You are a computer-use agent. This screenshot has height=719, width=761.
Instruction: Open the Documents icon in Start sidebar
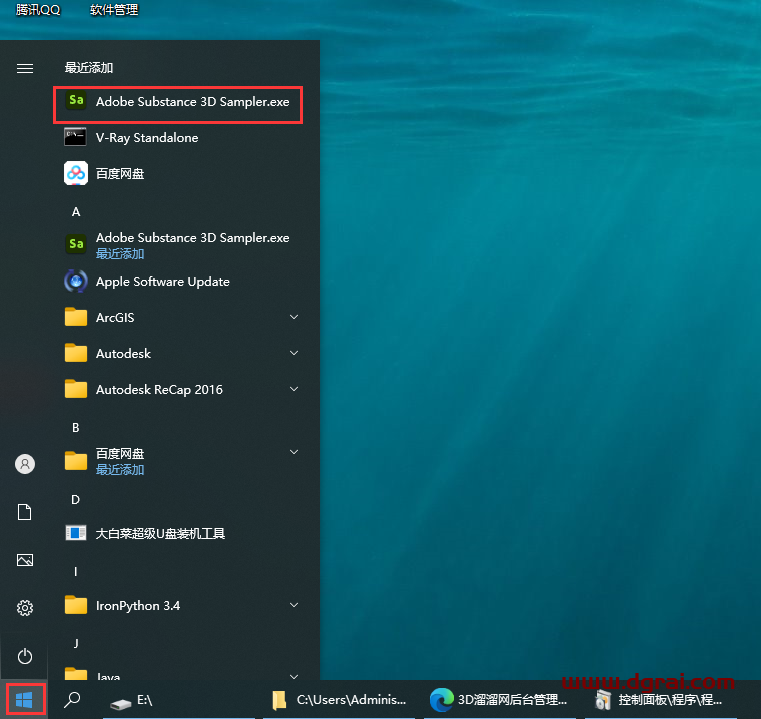pos(25,512)
